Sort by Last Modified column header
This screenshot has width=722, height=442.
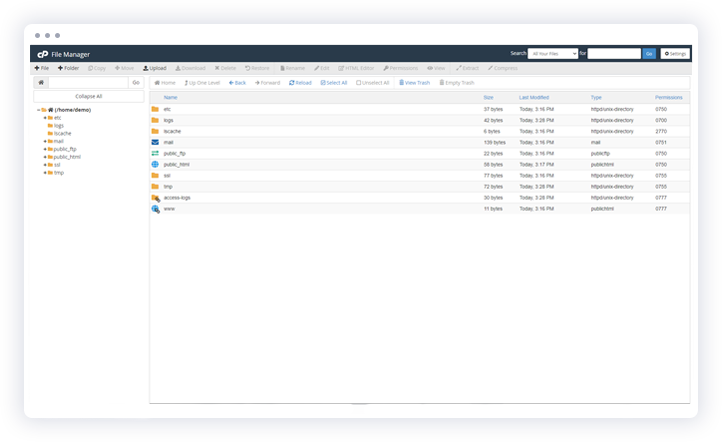pyautogui.click(x=534, y=97)
